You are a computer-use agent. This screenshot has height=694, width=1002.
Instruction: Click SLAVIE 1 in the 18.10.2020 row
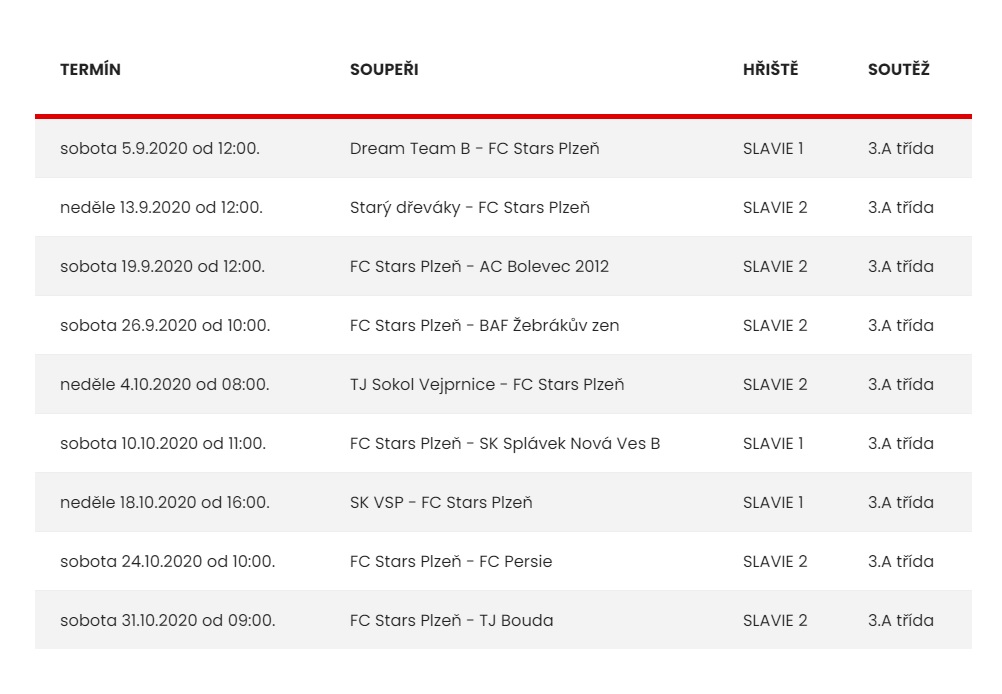(x=773, y=503)
